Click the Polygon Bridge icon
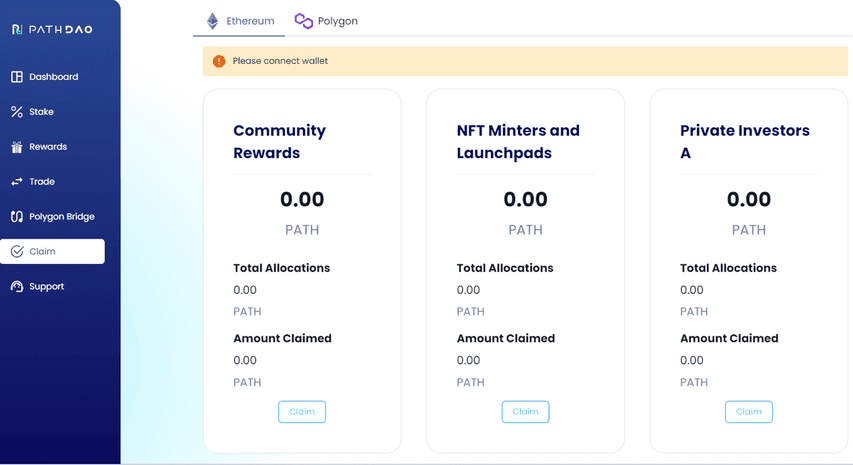Image resolution: width=853 pixels, height=465 pixels. [17, 216]
